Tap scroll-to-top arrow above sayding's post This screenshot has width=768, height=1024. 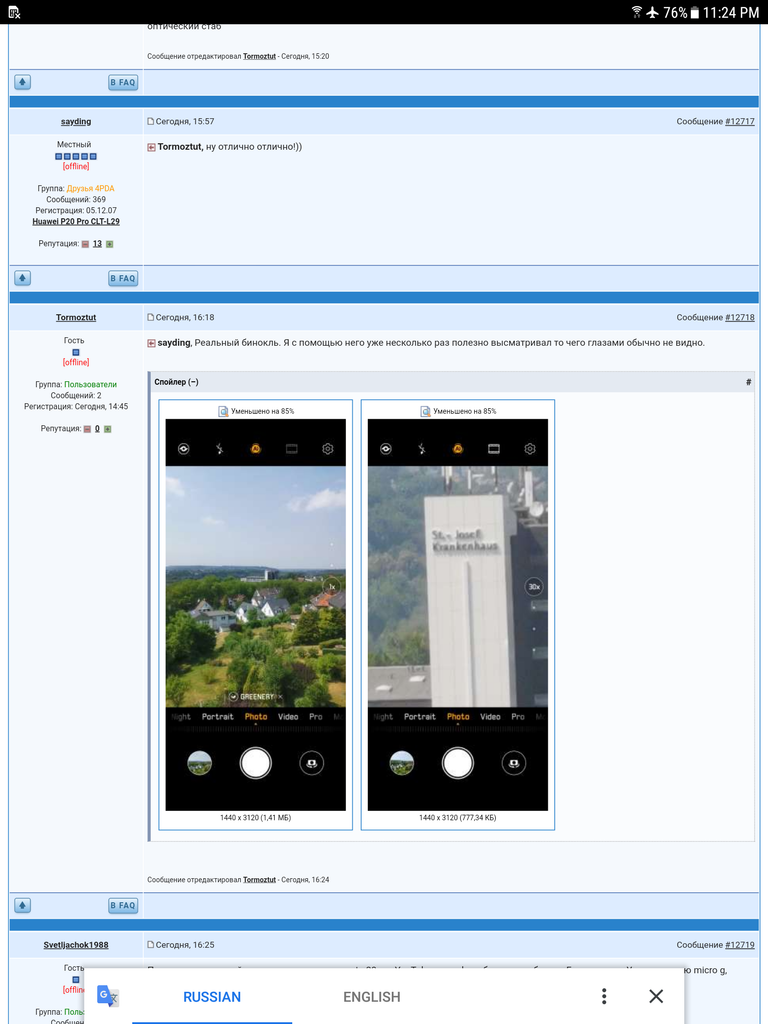tap(23, 82)
